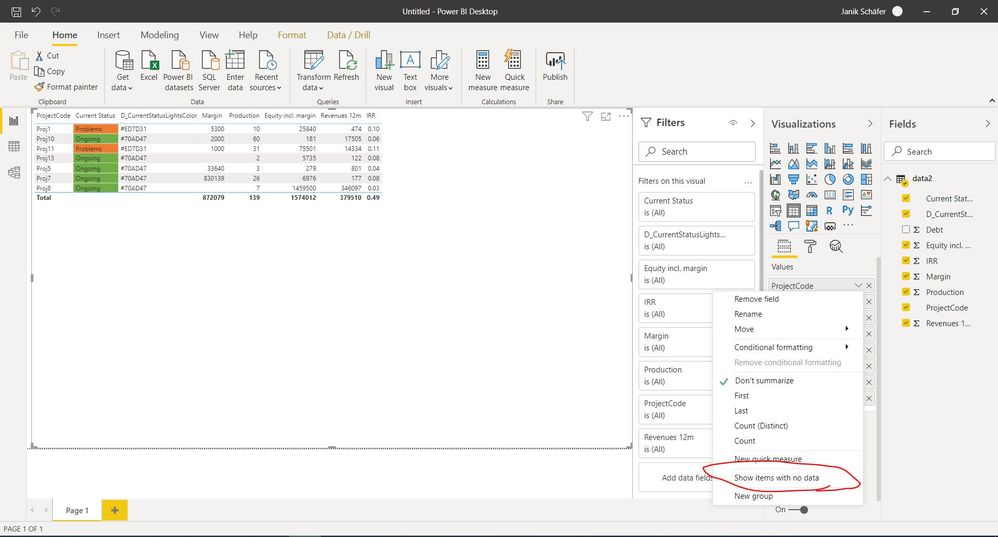The image size is (998, 537).
Task: Activate the Format painter
Action: point(66,87)
